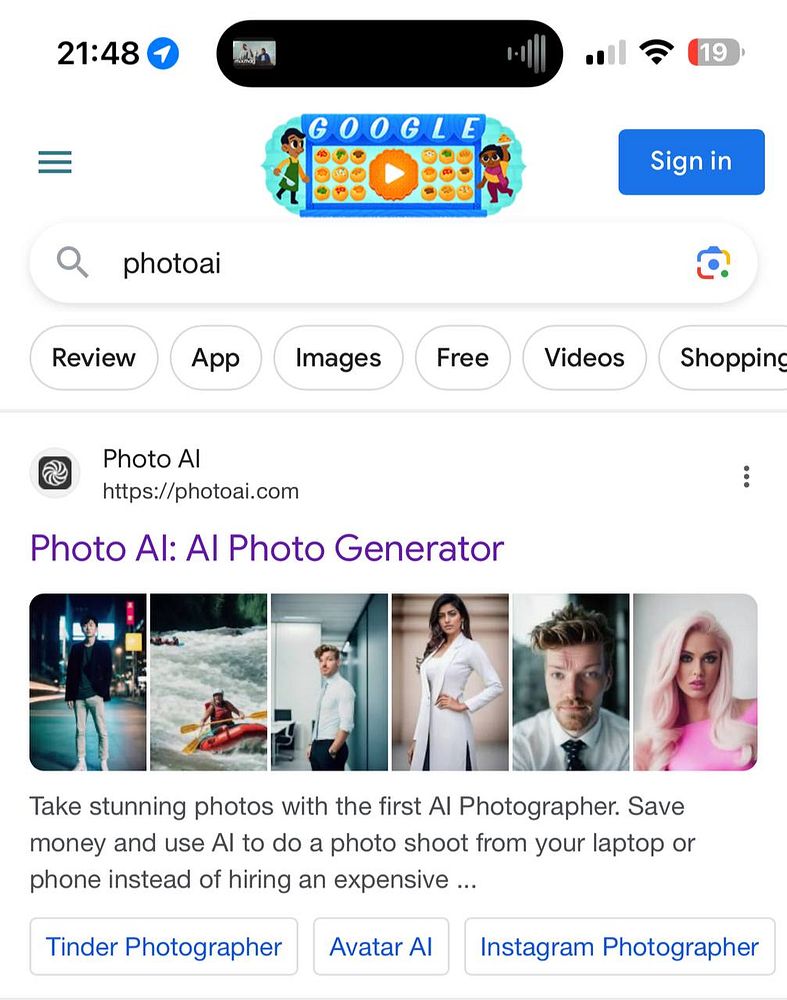The width and height of the screenshot is (787, 1000).
Task: Tap the search magnifier icon
Action: (72, 263)
